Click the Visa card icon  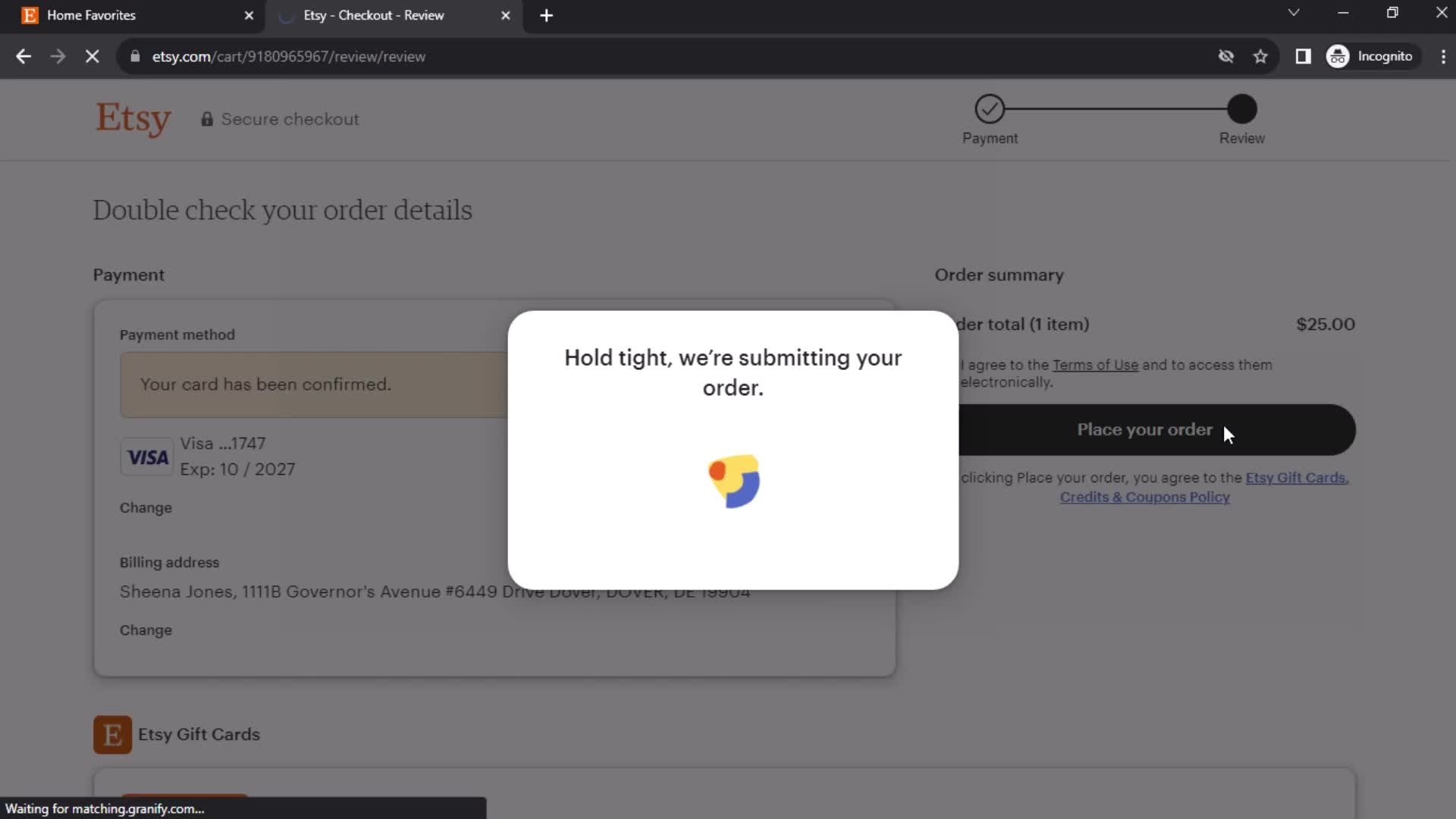click(147, 458)
